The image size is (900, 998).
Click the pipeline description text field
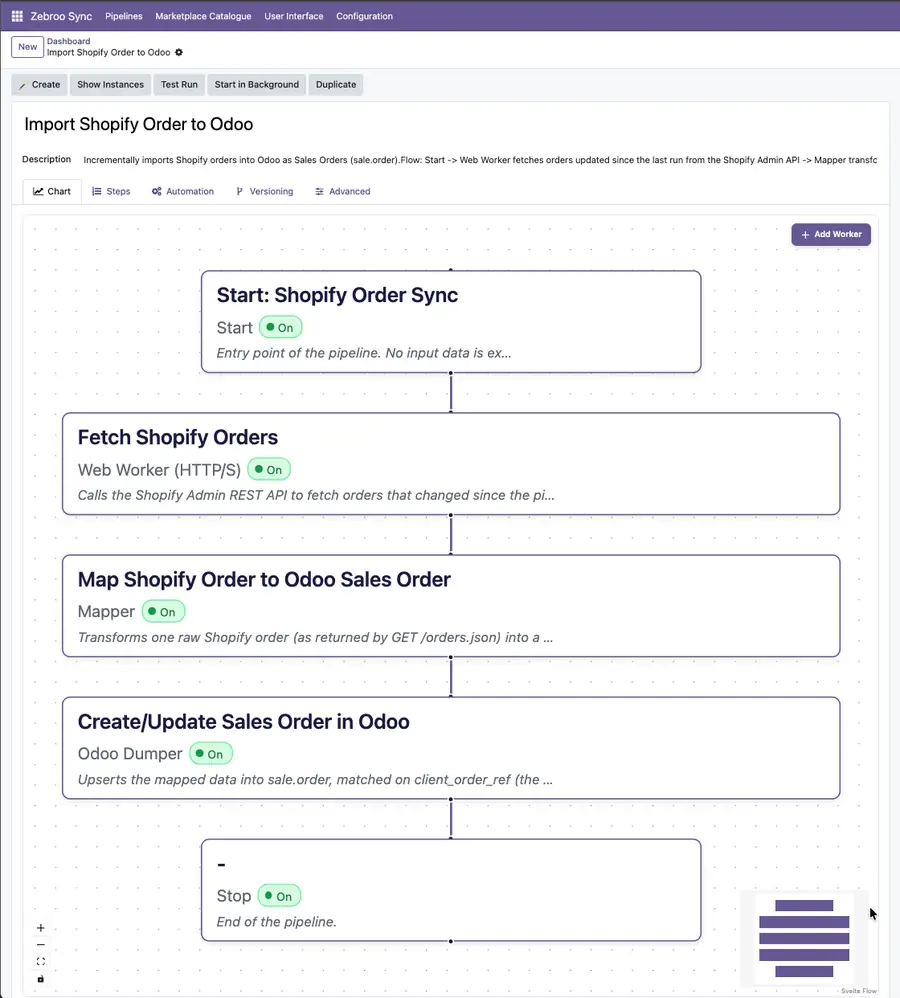pos(480,160)
